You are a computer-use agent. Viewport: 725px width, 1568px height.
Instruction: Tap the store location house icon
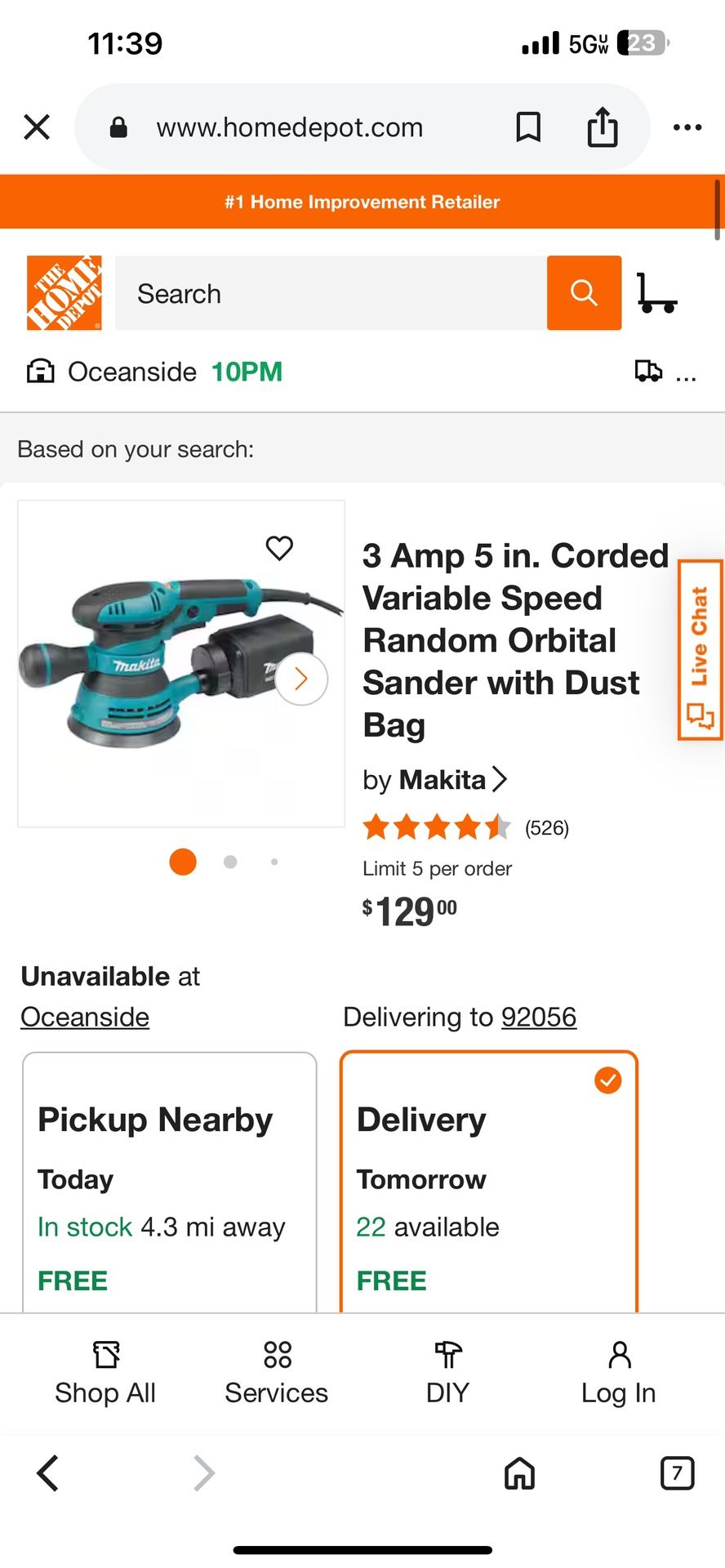click(x=40, y=372)
